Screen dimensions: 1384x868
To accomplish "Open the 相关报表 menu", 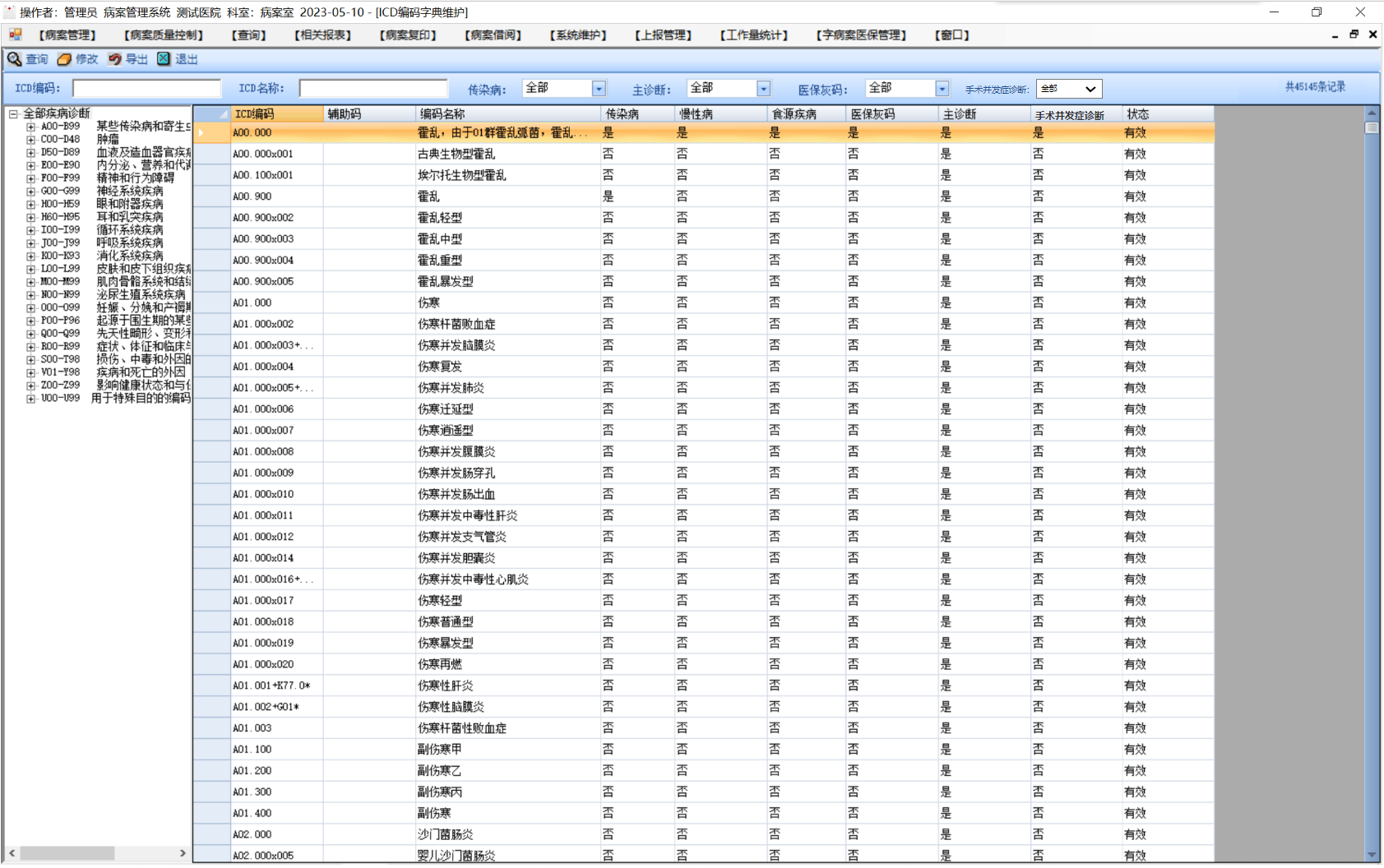I will pyautogui.click(x=323, y=35).
